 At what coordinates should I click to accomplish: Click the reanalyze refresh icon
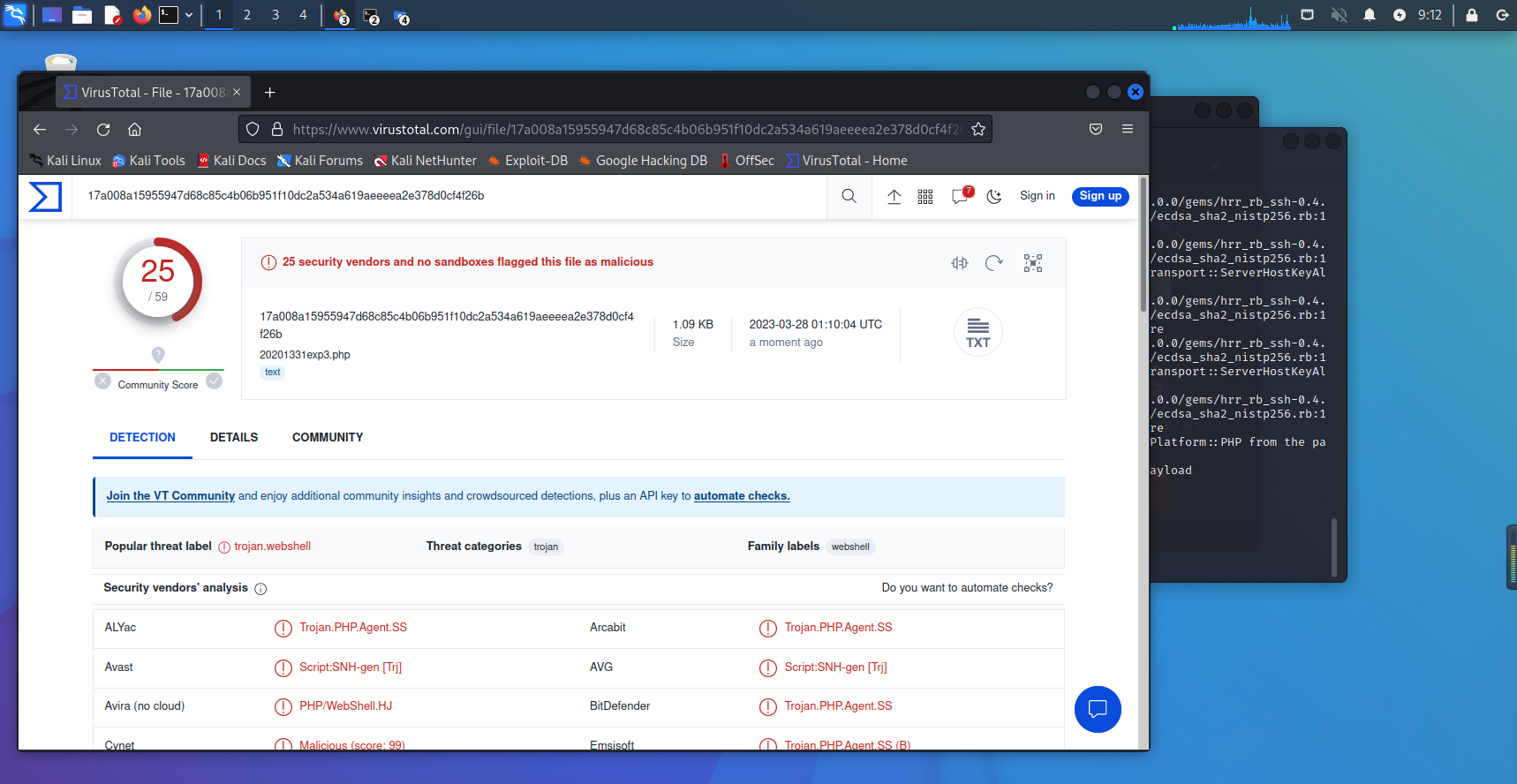994,263
